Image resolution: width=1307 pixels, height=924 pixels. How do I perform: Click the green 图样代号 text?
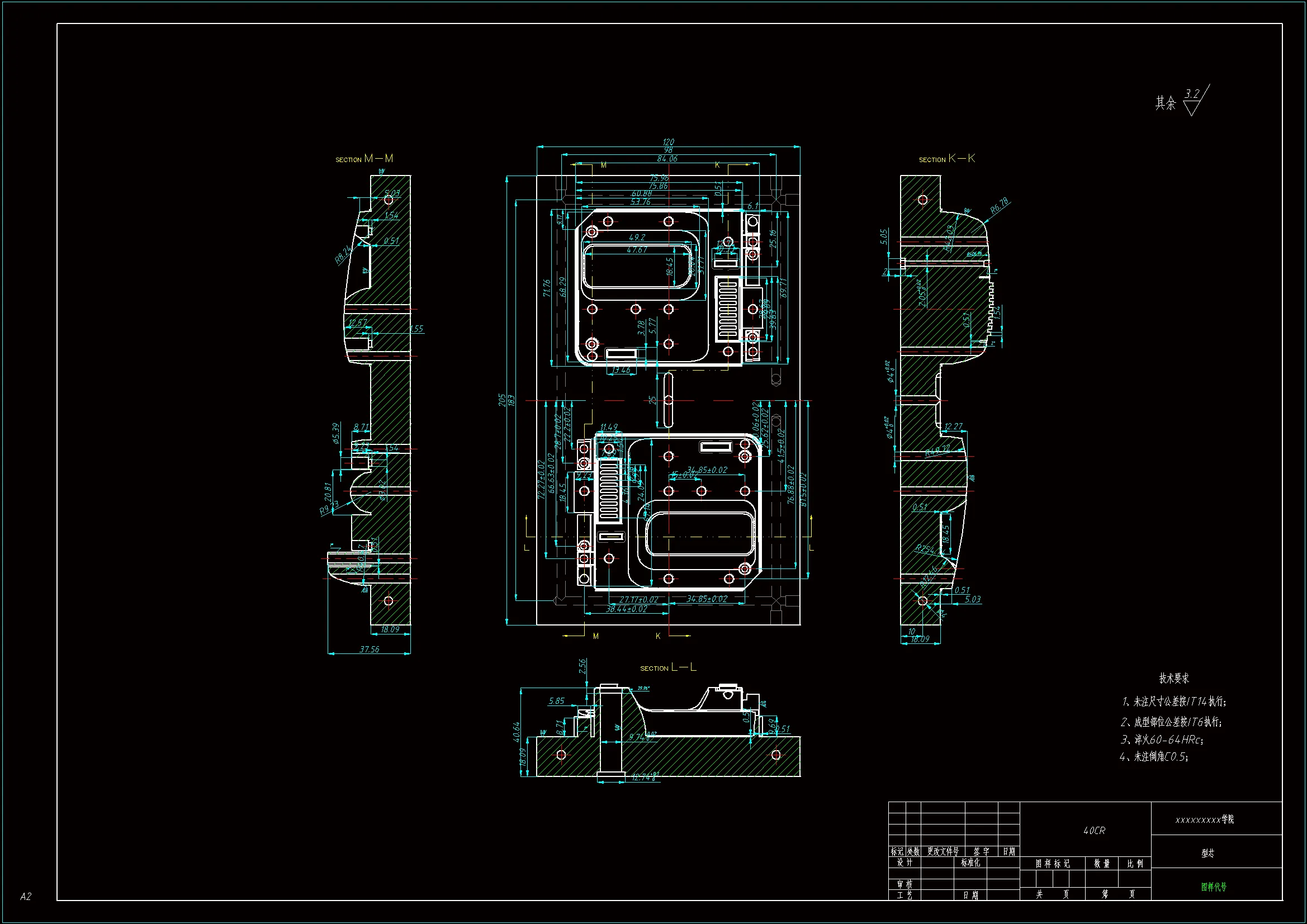[1214, 887]
